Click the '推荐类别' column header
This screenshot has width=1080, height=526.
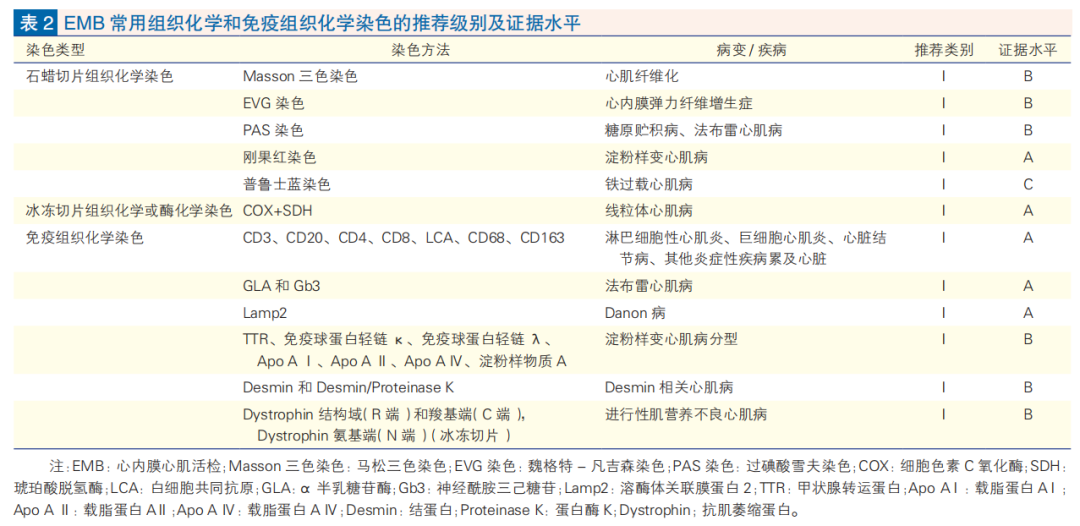coord(944,50)
